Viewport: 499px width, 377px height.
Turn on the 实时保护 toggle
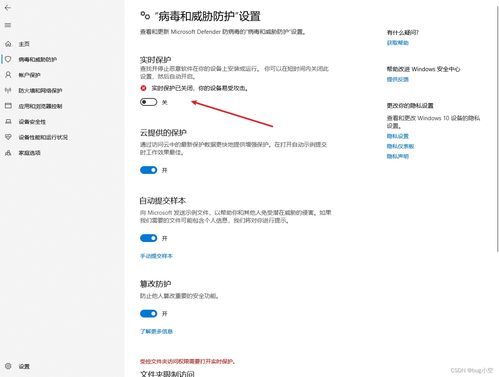(x=148, y=102)
